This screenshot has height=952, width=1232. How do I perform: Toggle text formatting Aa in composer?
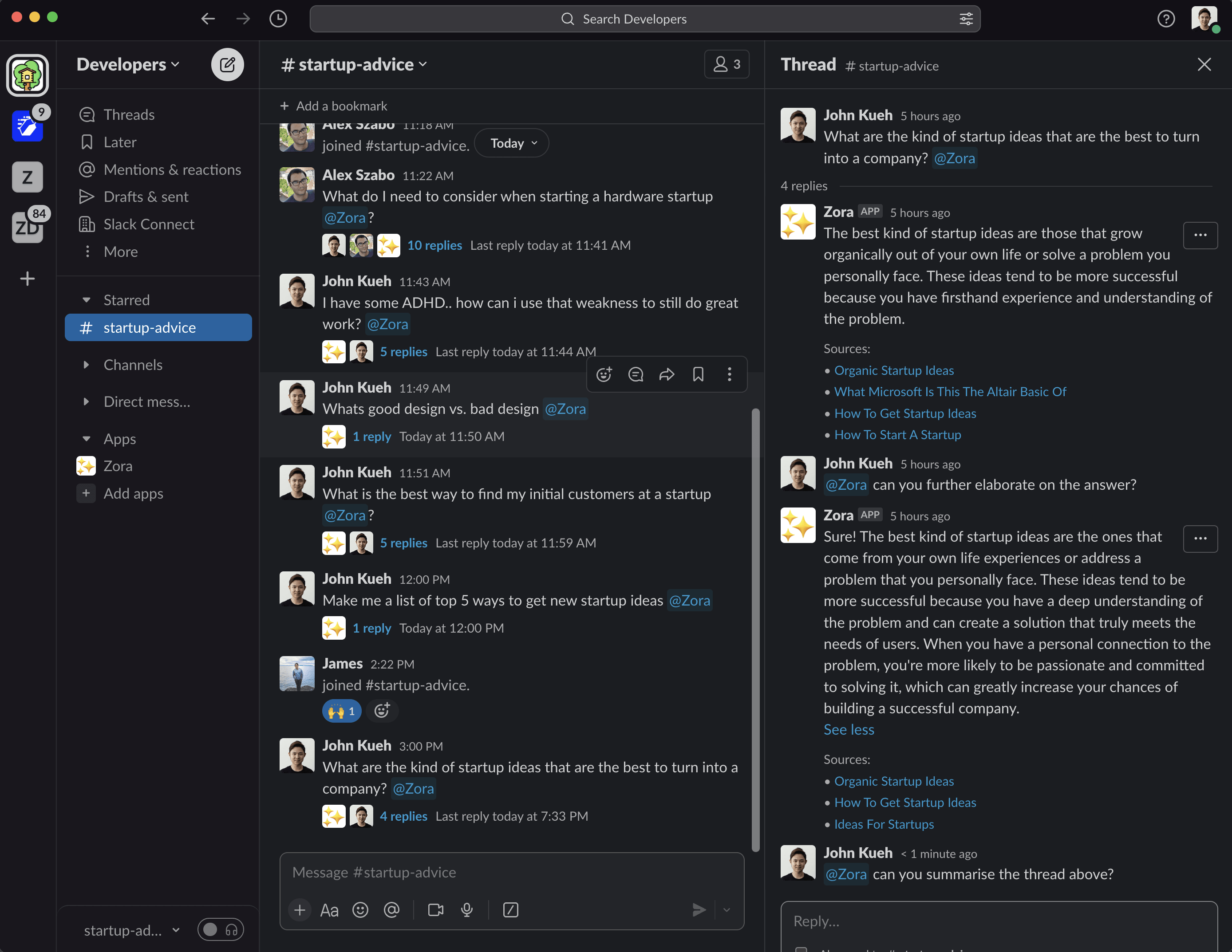click(329, 910)
